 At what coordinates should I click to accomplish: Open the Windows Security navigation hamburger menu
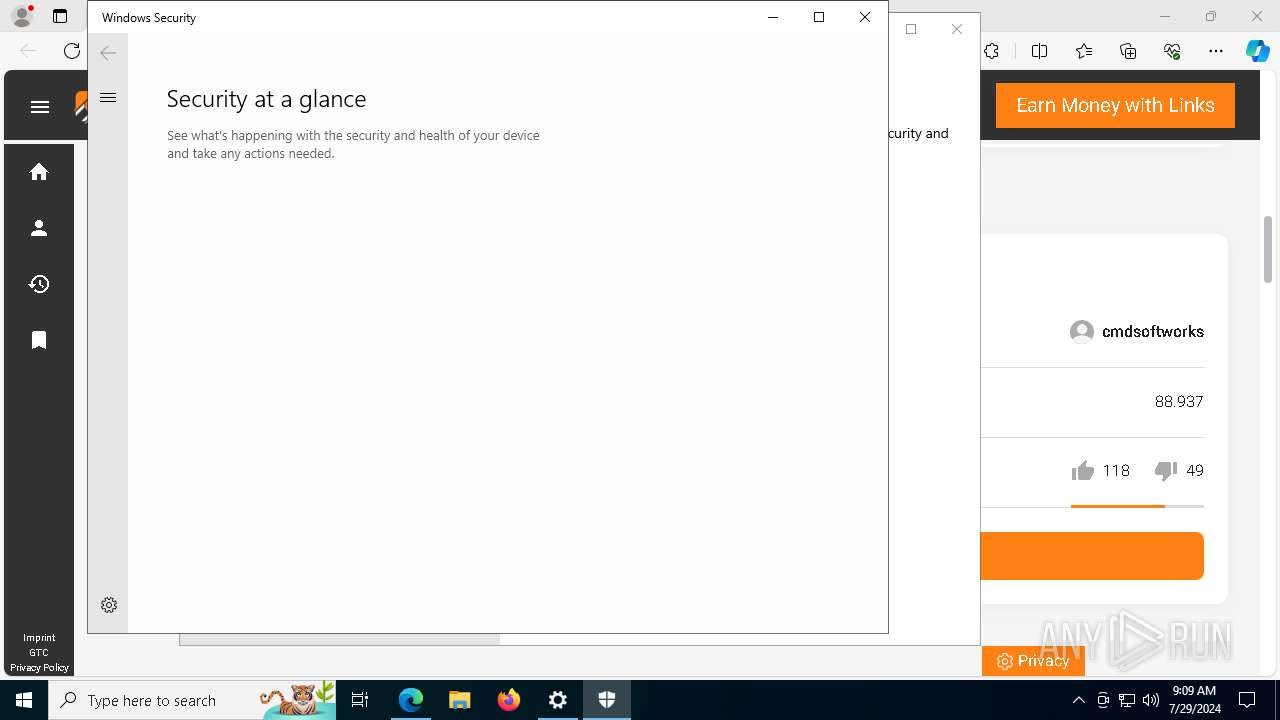tap(108, 98)
